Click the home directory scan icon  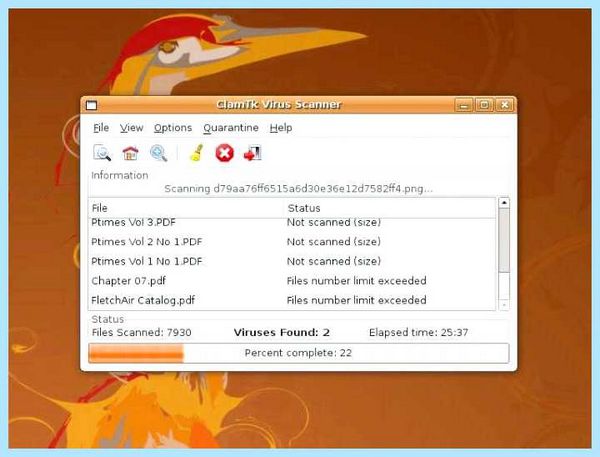coord(130,153)
